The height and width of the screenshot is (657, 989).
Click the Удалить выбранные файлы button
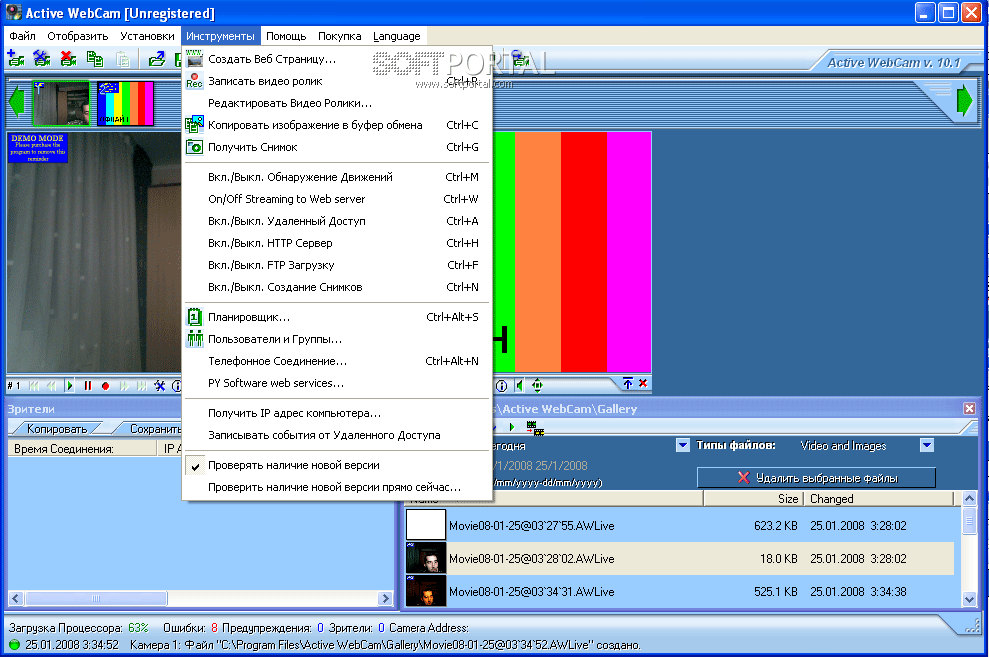pos(816,478)
